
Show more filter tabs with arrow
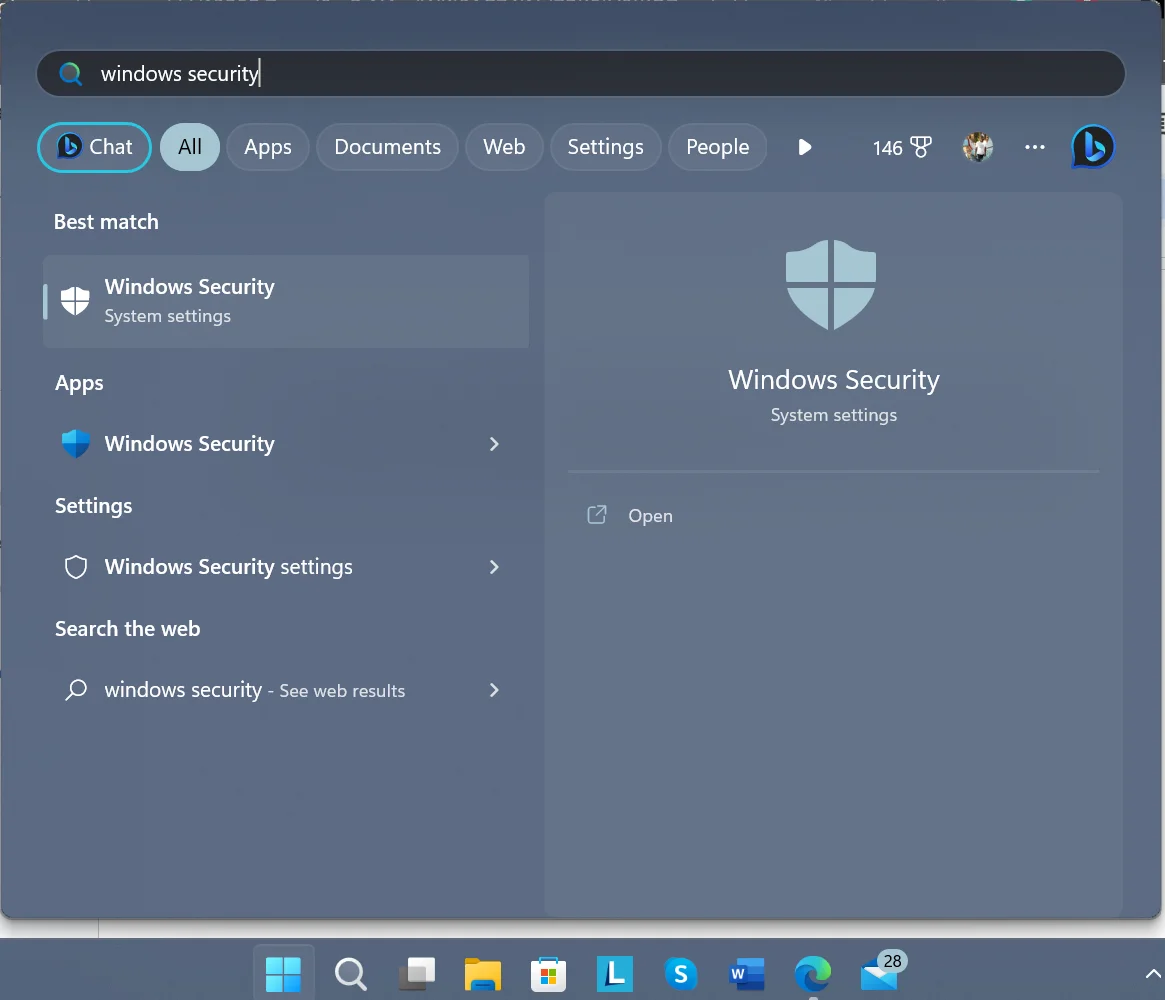click(804, 147)
